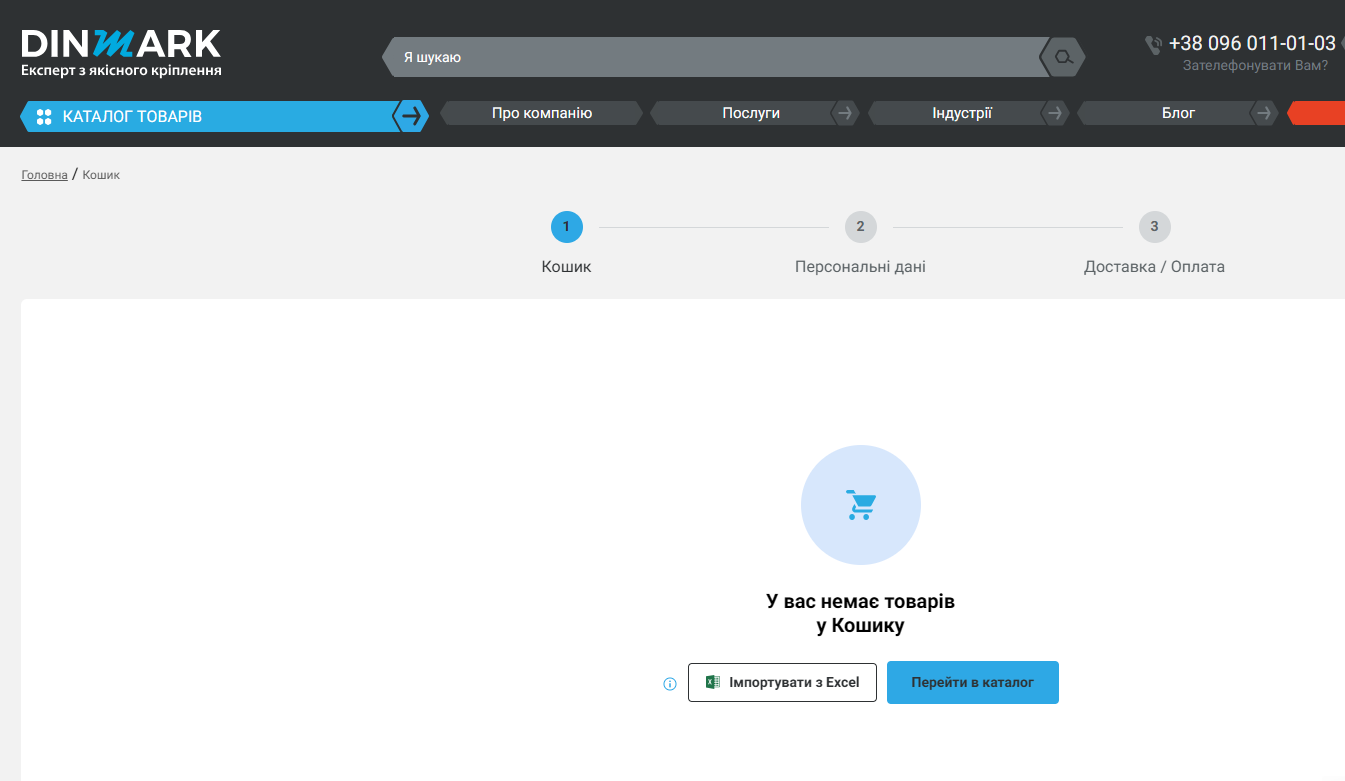Click the Зателефонувати Вам? link

pos(1255,66)
